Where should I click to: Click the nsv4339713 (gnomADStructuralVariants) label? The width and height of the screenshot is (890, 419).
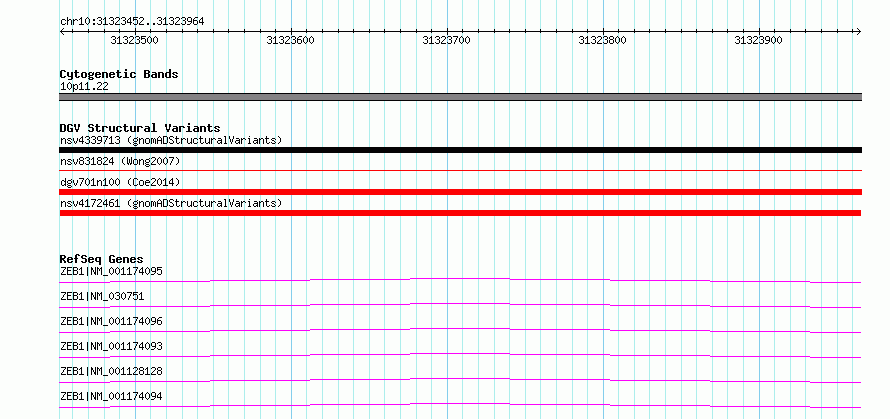pos(171,140)
